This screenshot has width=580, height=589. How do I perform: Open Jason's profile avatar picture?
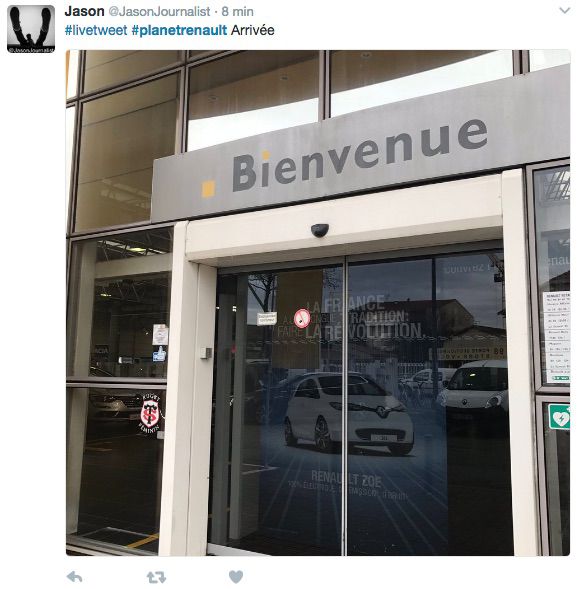pos(31,29)
